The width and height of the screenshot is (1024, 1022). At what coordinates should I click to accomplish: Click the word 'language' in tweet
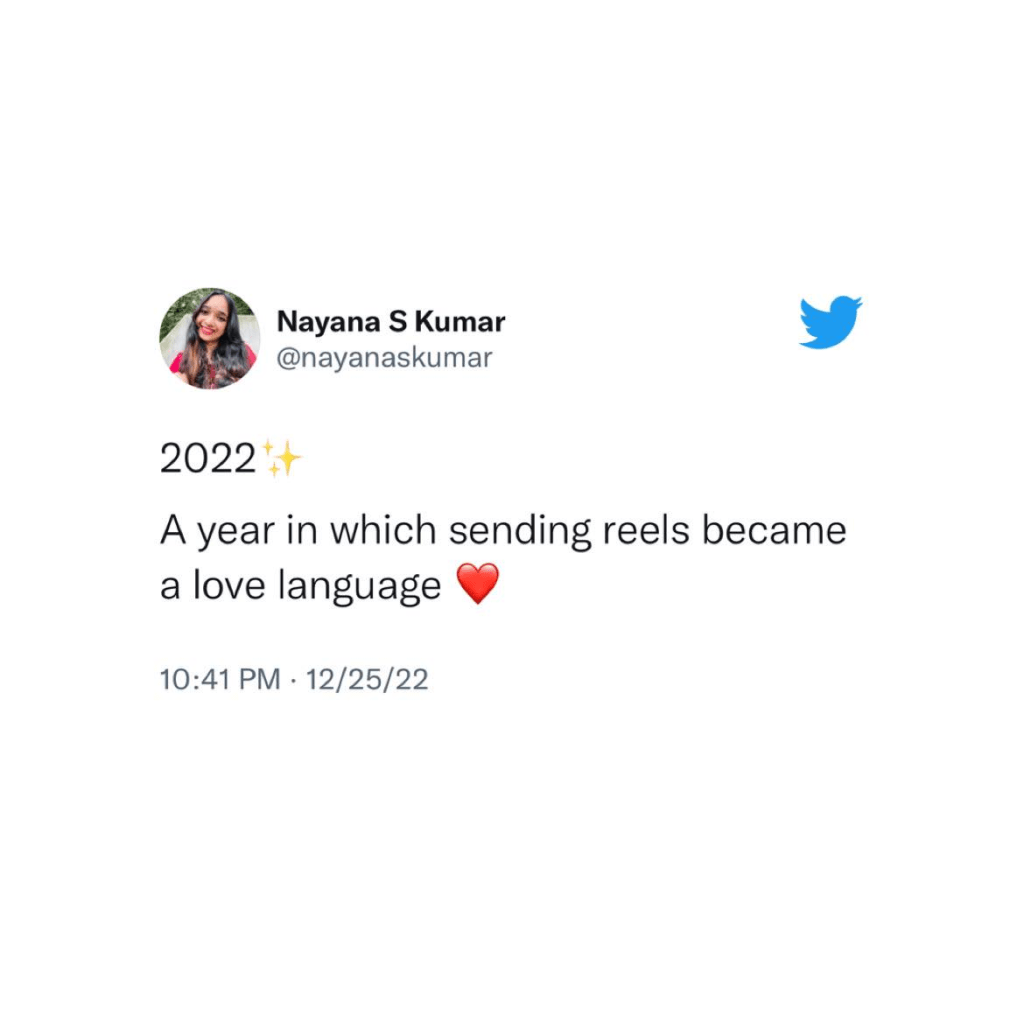coord(360,587)
